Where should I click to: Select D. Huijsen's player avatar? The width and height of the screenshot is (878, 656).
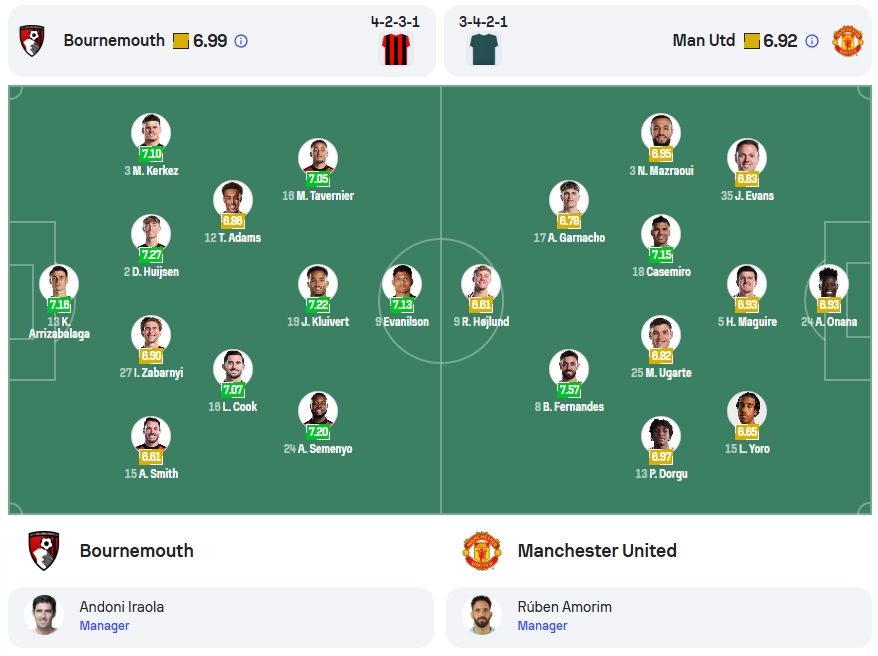click(x=151, y=234)
